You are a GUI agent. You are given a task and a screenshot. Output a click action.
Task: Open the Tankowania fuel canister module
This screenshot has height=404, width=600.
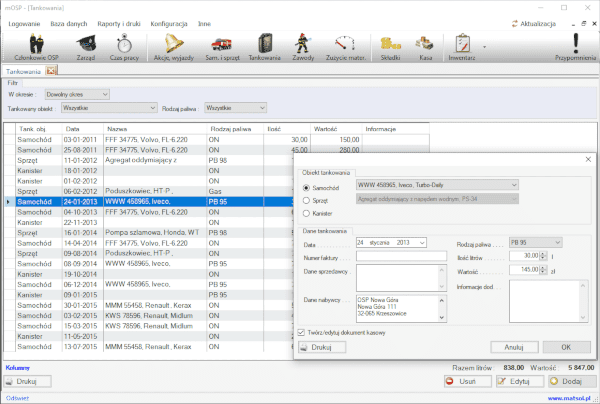pos(265,47)
